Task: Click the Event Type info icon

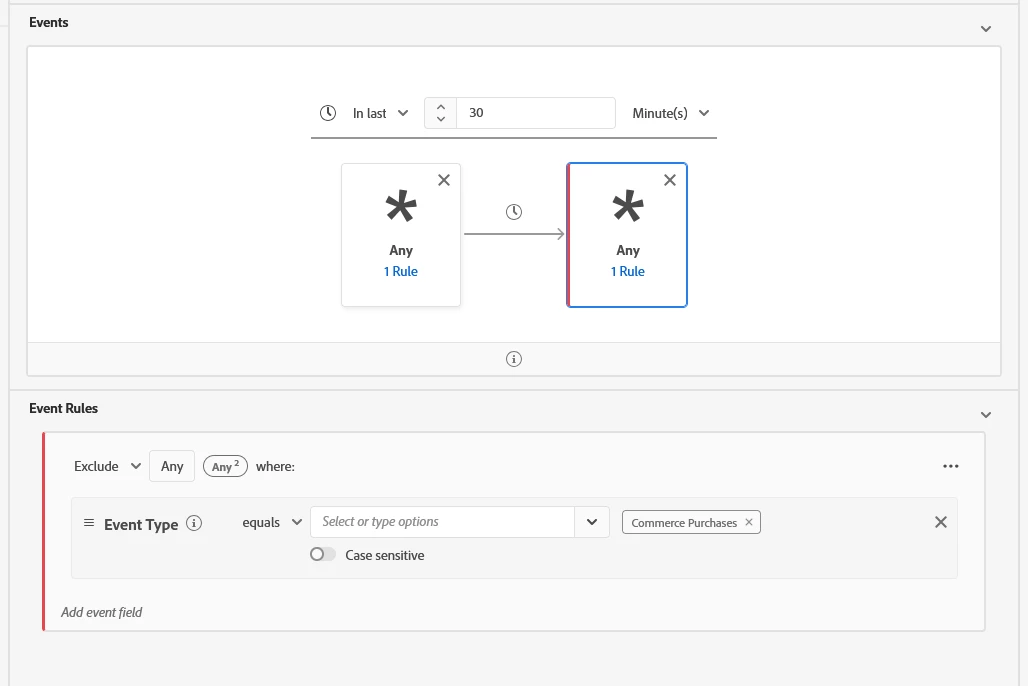Action: pyautogui.click(x=194, y=523)
